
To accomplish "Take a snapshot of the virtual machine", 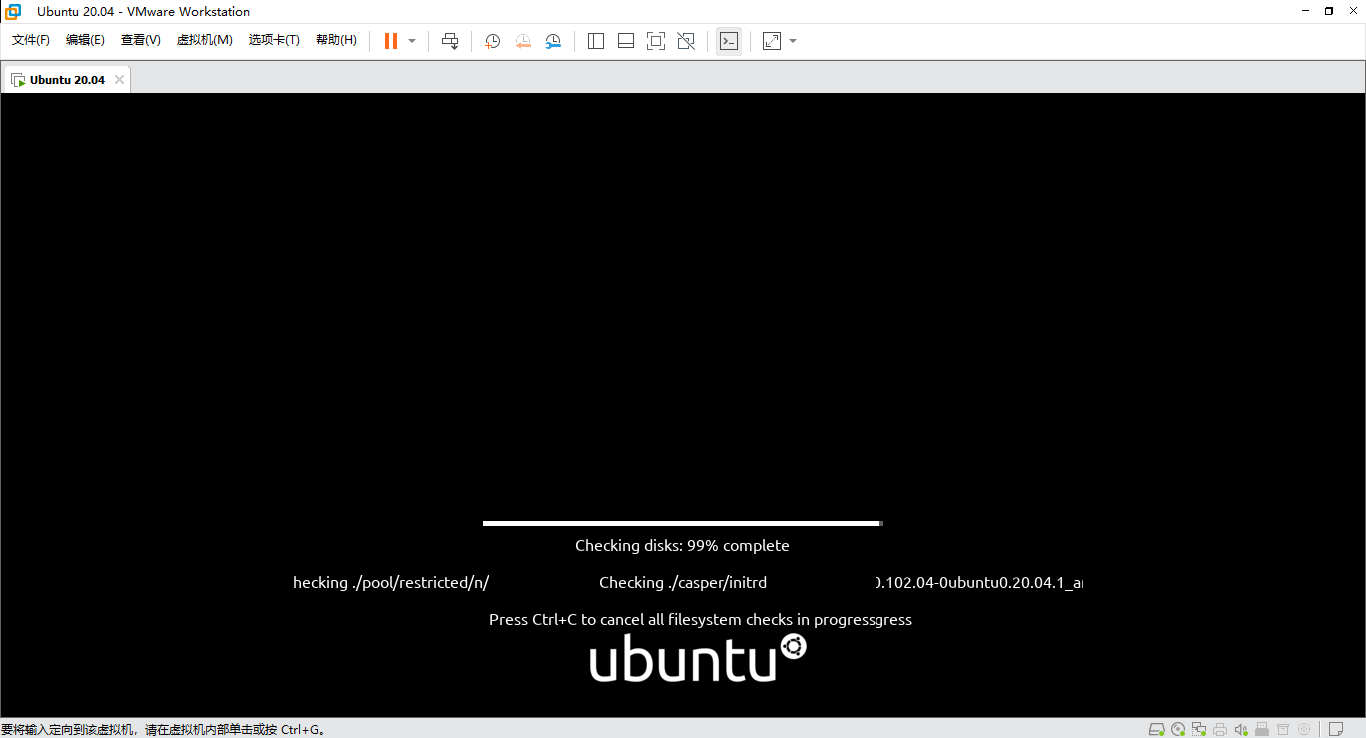I will [x=492, y=41].
